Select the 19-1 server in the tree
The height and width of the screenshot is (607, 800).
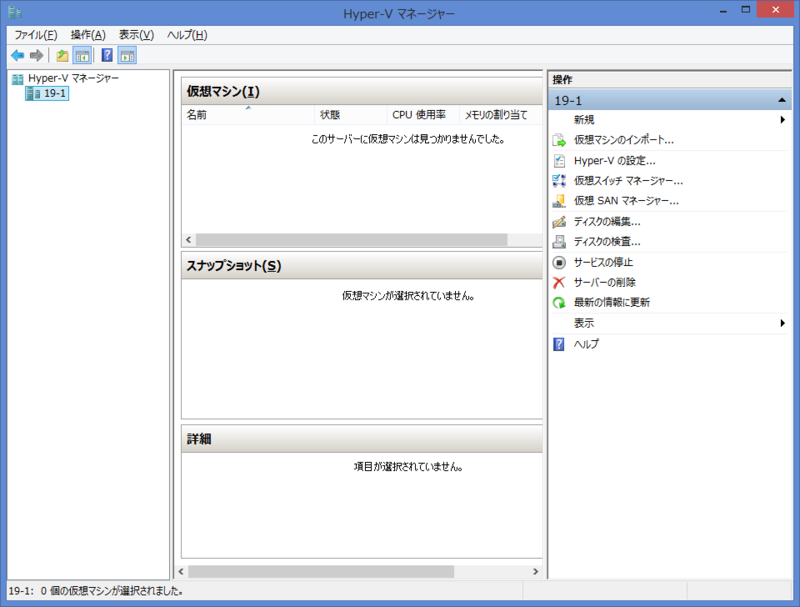(x=47, y=94)
